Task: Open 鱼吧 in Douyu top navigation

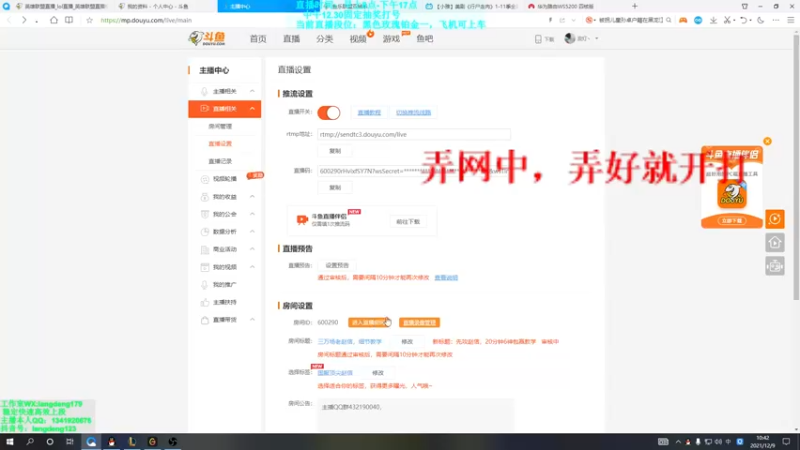Action: click(x=424, y=39)
